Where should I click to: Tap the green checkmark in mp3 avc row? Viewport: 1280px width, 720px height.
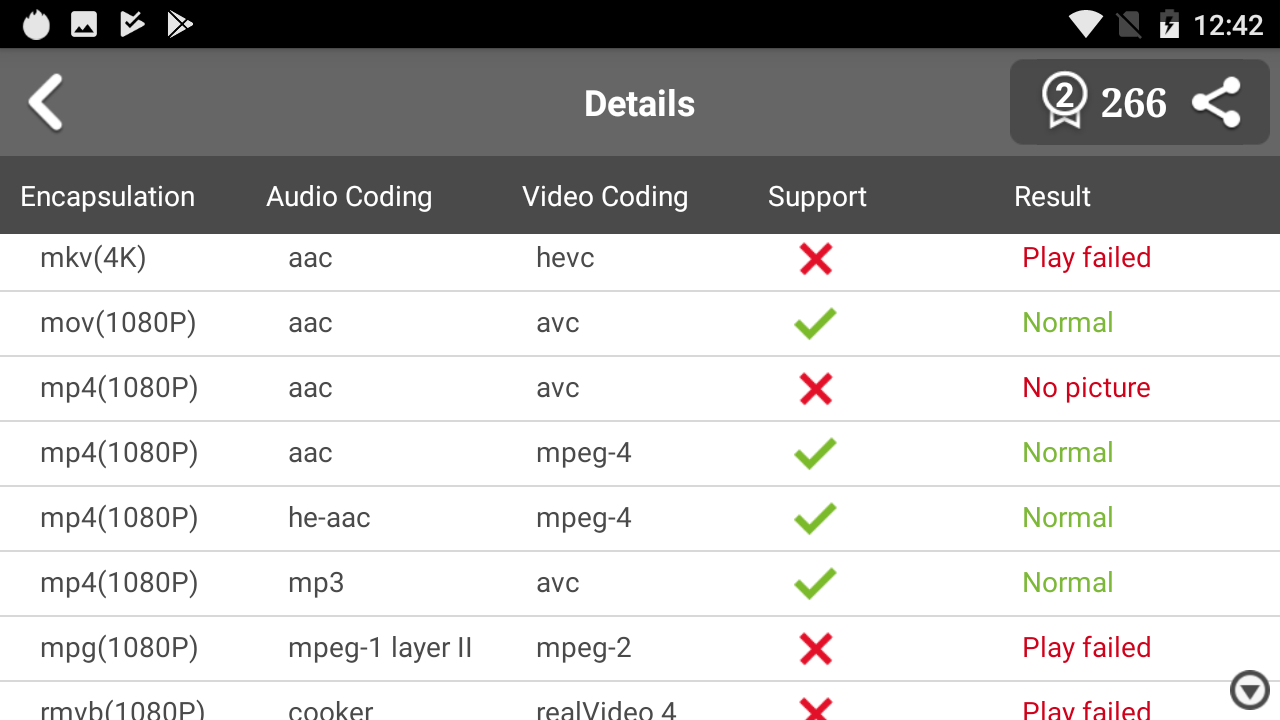tap(816, 583)
